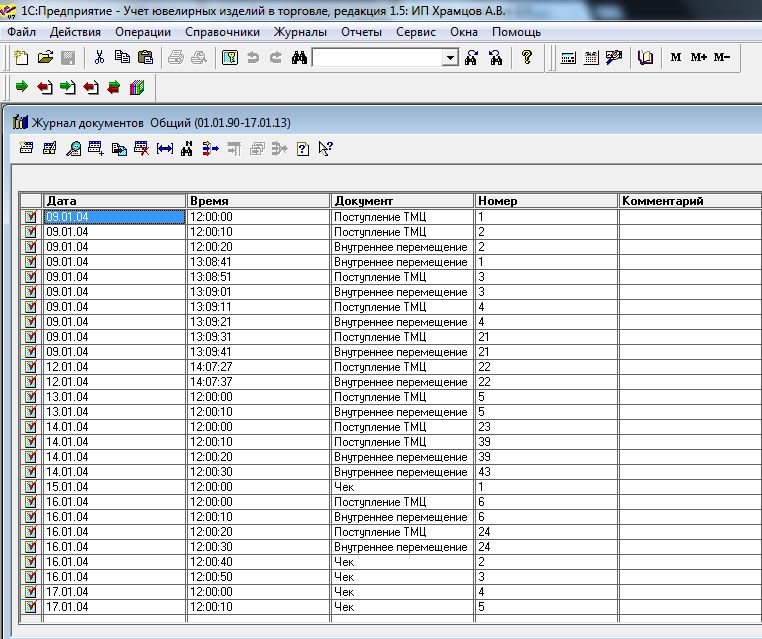Screen dimensions: 762x639
Task: Click the red-green double arrow icon
Action: (x=114, y=87)
